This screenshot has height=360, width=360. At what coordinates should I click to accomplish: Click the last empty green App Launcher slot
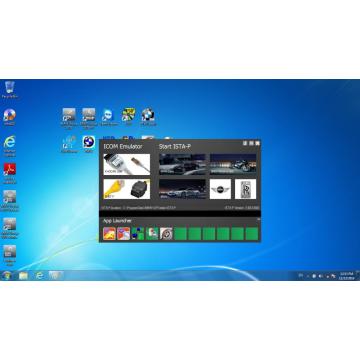tap(252, 234)
